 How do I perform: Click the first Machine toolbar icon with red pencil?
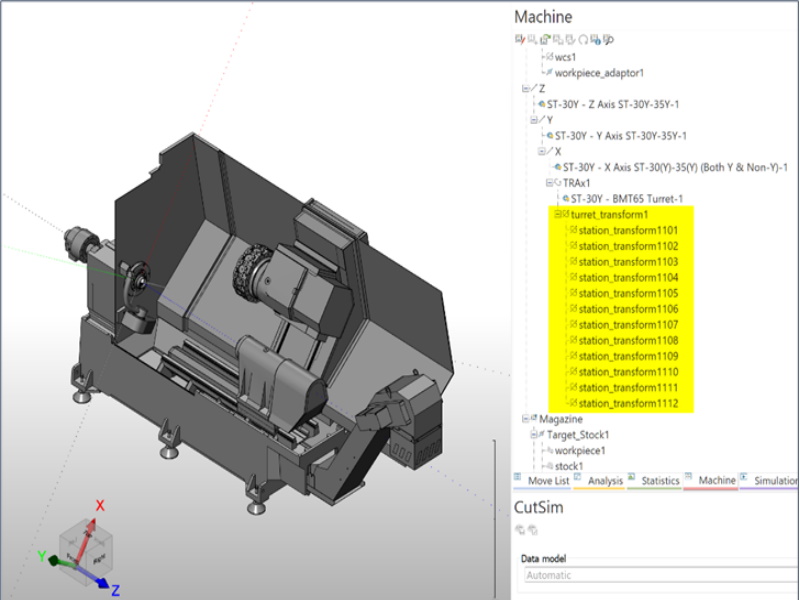519,40
